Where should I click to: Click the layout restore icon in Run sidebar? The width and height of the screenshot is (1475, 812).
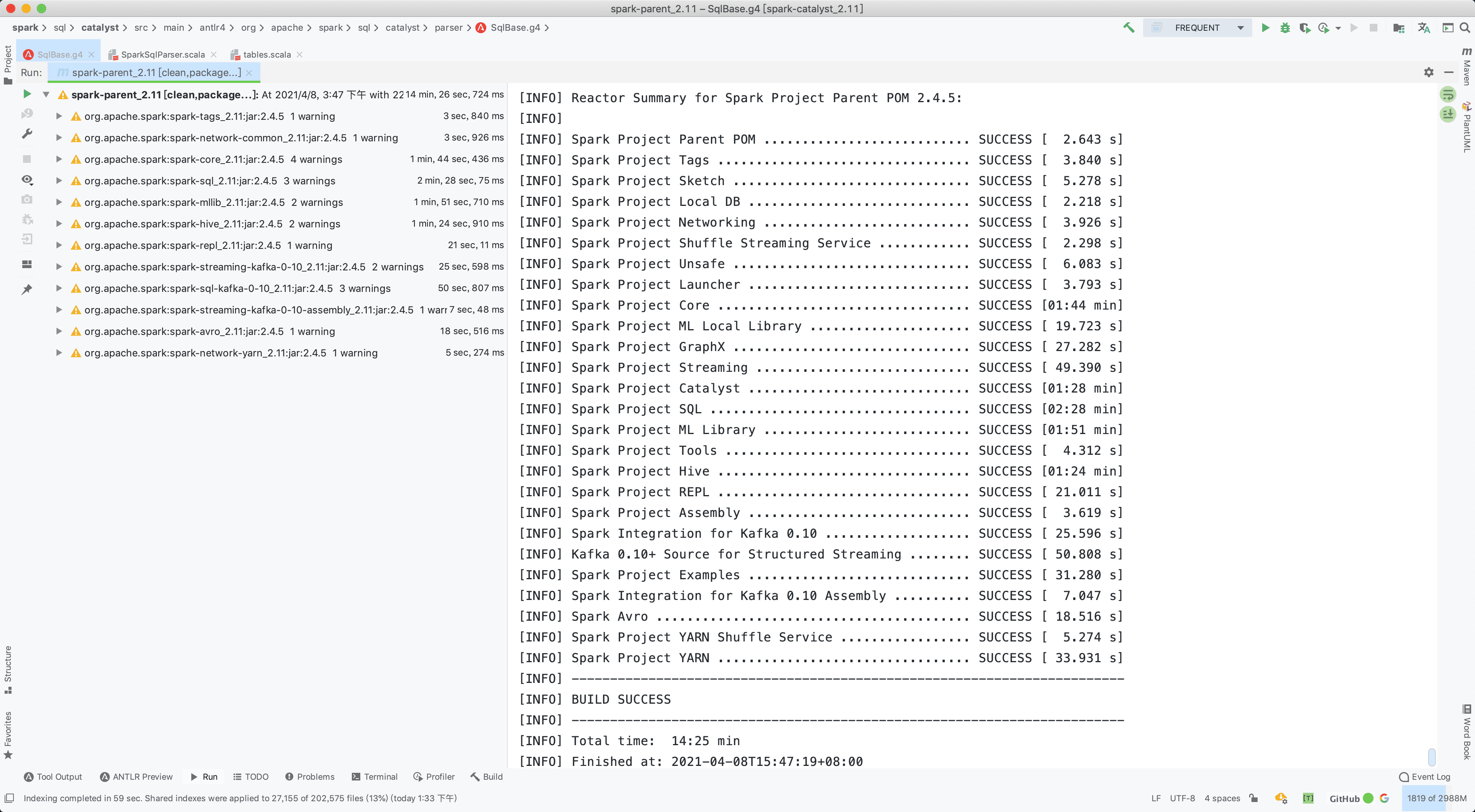pyautogui.click(x=27, y=264)
